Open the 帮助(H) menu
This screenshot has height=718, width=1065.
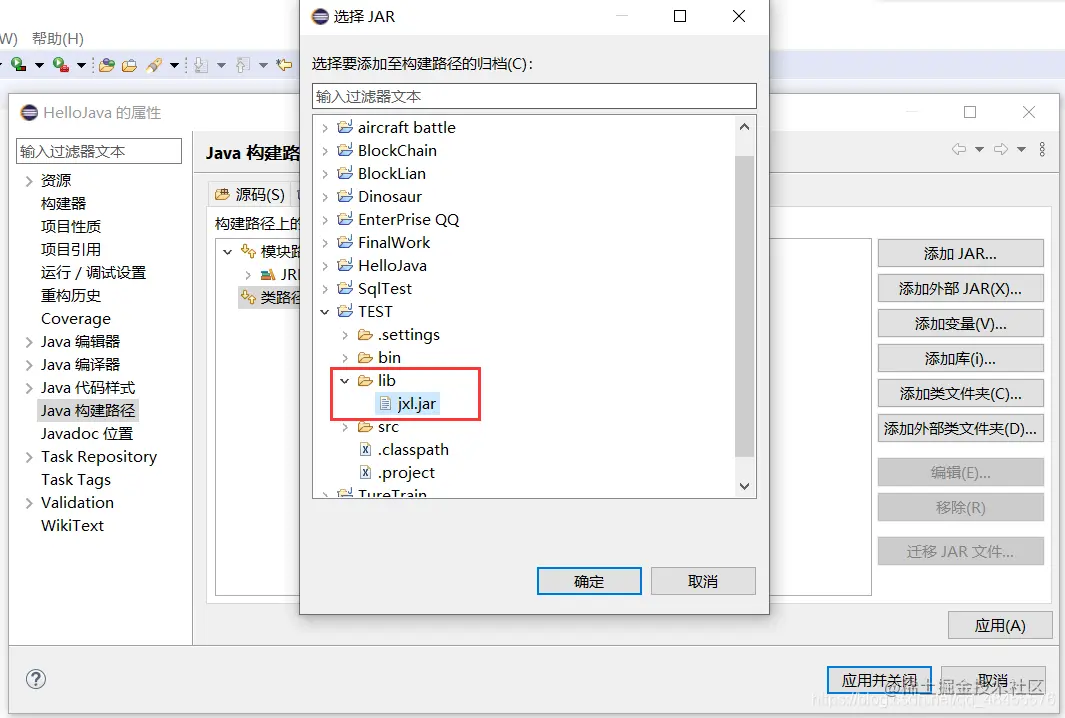click(58, 39)
